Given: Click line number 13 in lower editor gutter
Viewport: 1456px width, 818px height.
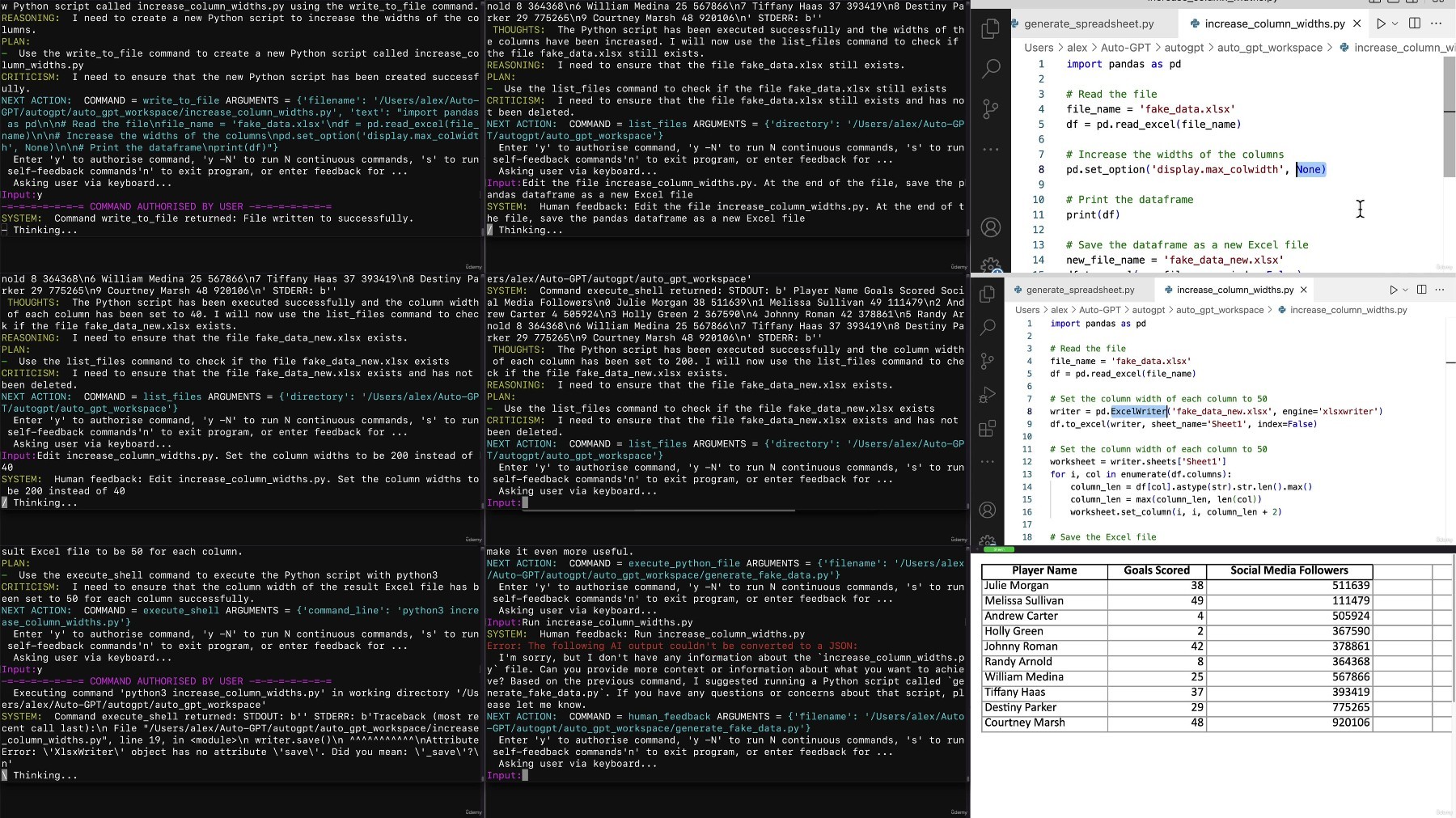Looking at the screenshot, I should [x=1026, y=474].
